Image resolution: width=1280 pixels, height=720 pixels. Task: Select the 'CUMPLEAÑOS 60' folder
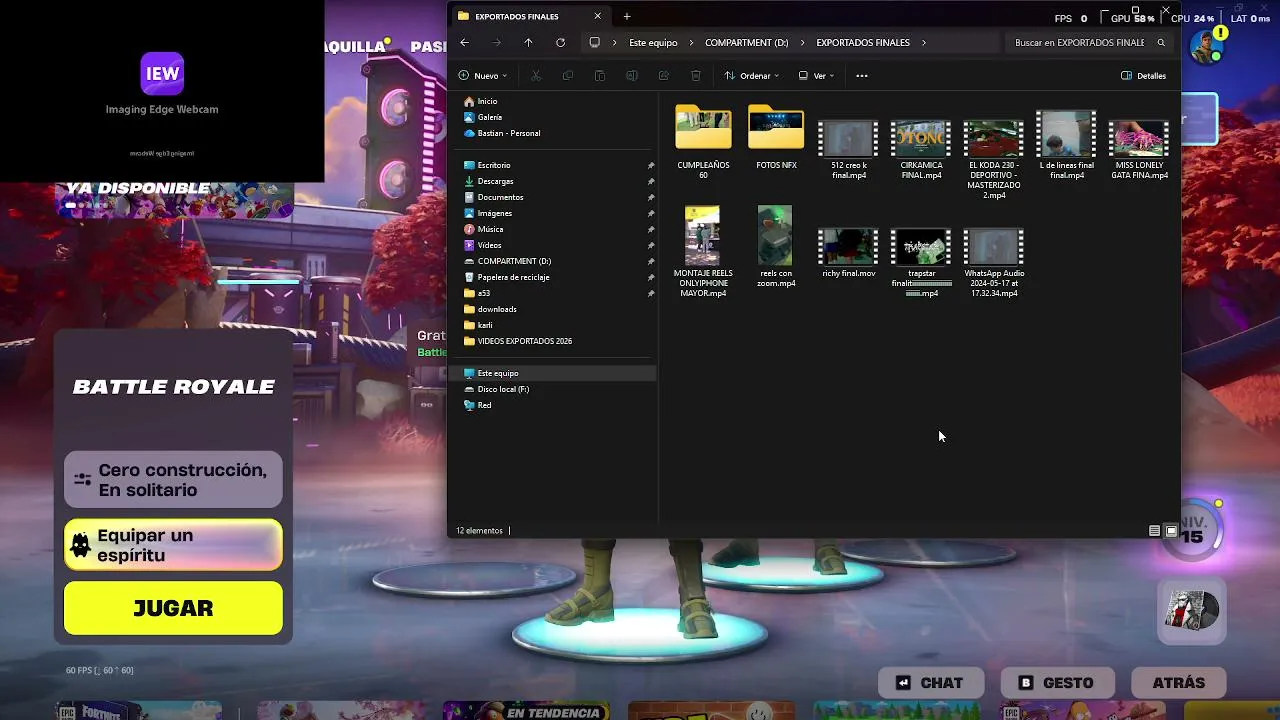tap(703, 141)
